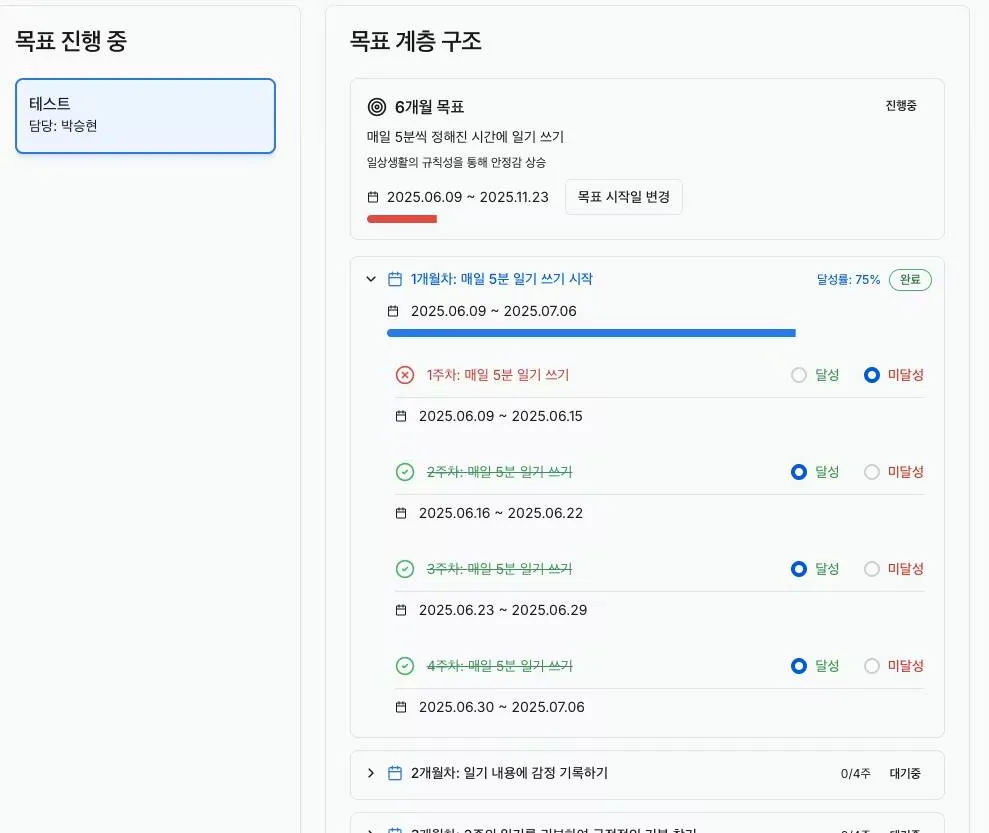Click the red X icon for 1주차
The width and height of the screenshot is (989, 833).
click(x=405, y=375)
